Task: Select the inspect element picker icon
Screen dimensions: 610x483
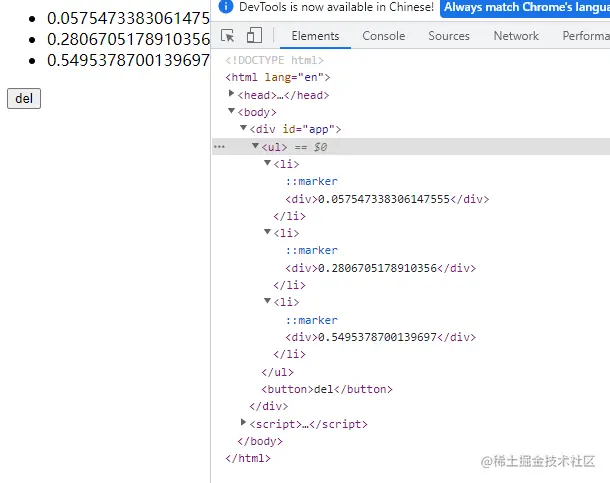Action: click(228, 36)
